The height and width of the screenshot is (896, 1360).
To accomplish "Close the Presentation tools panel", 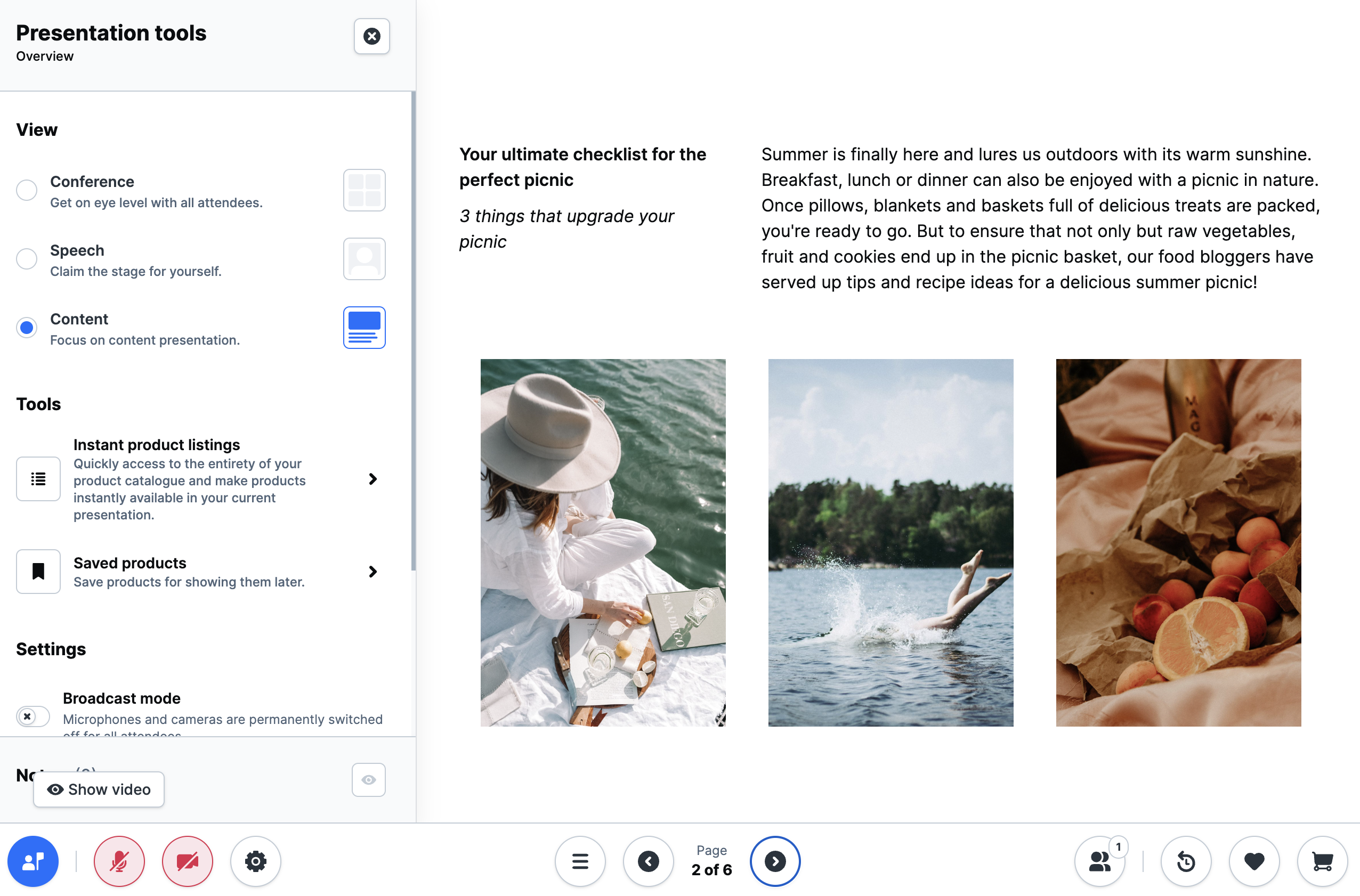I will [371, 36].
